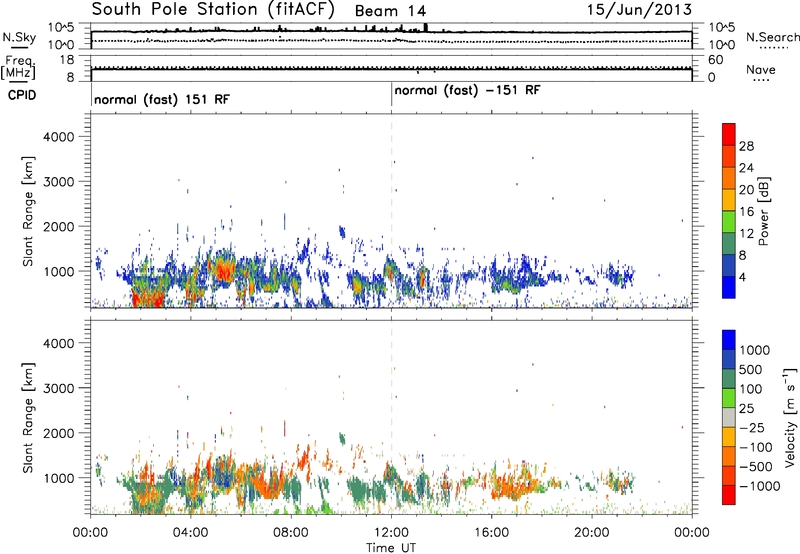Pick the bright blue bottom segment of the Power color bar
Viewport: 800px width, 554px height.
tap(729, 287)
